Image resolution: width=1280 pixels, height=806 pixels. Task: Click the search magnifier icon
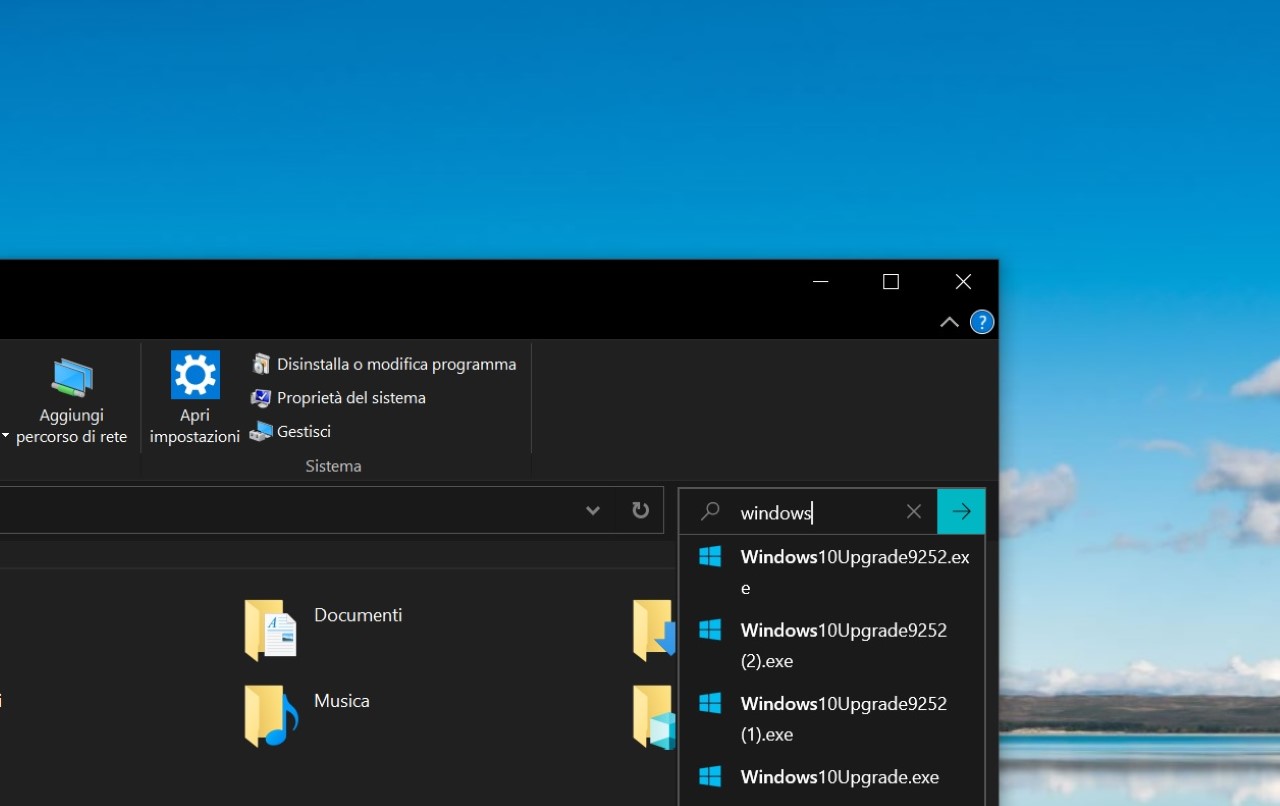[x=710, y=512]
